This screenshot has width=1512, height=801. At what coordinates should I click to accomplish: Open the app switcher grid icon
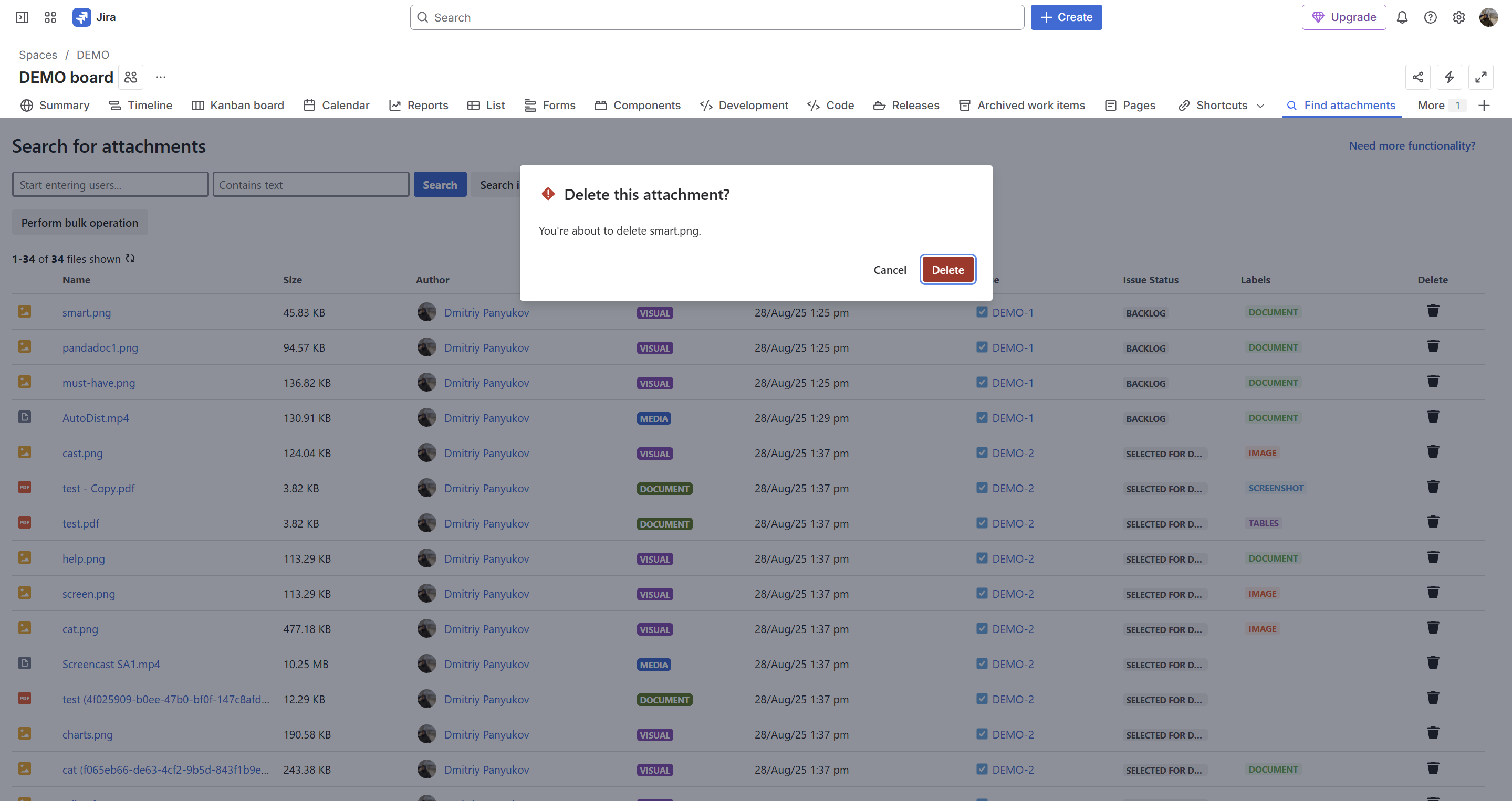click(x=50, y=18)
